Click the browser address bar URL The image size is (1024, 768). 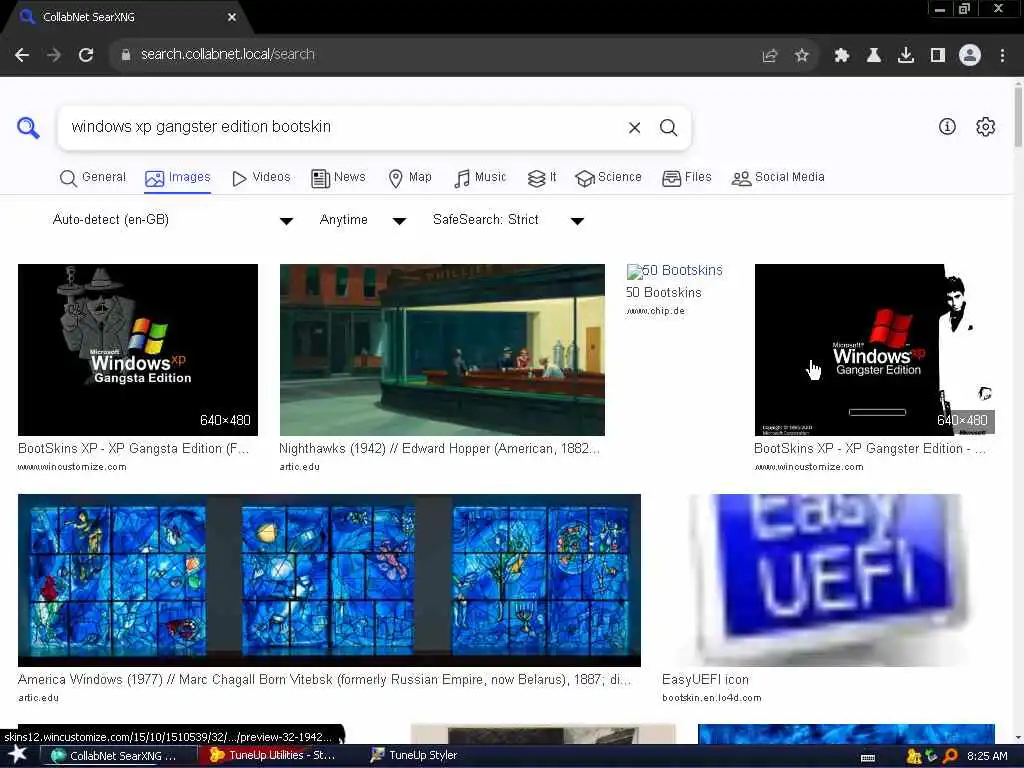(228, 55)
